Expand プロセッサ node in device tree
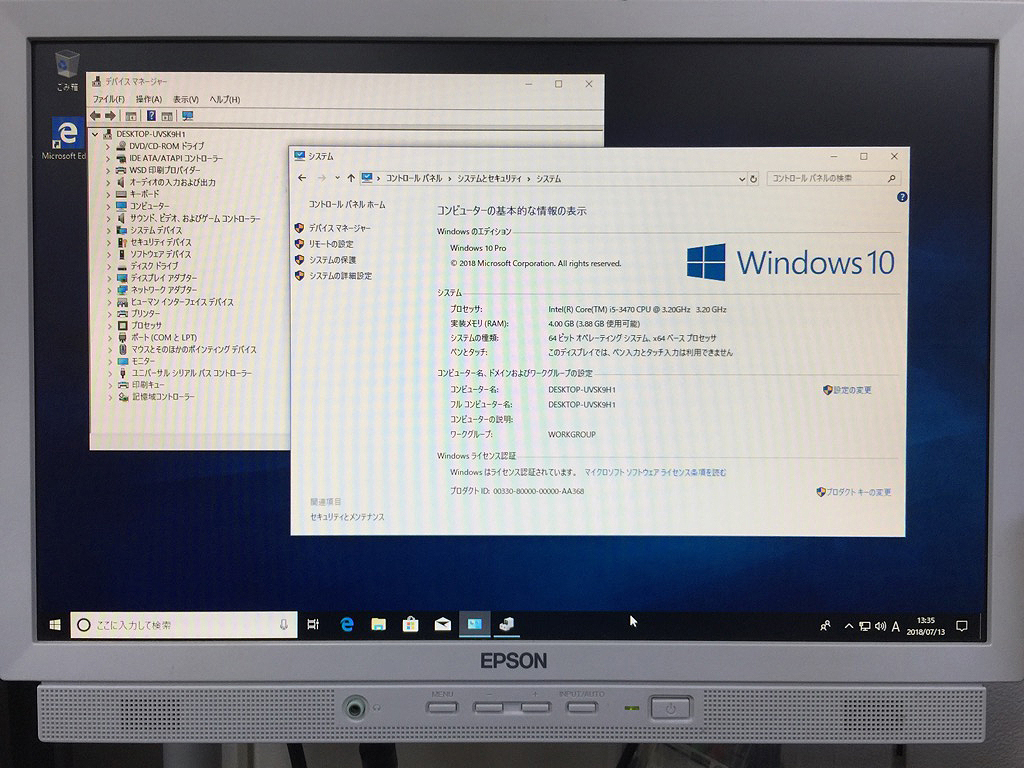 pyautogui.click(x=110, y=325)
